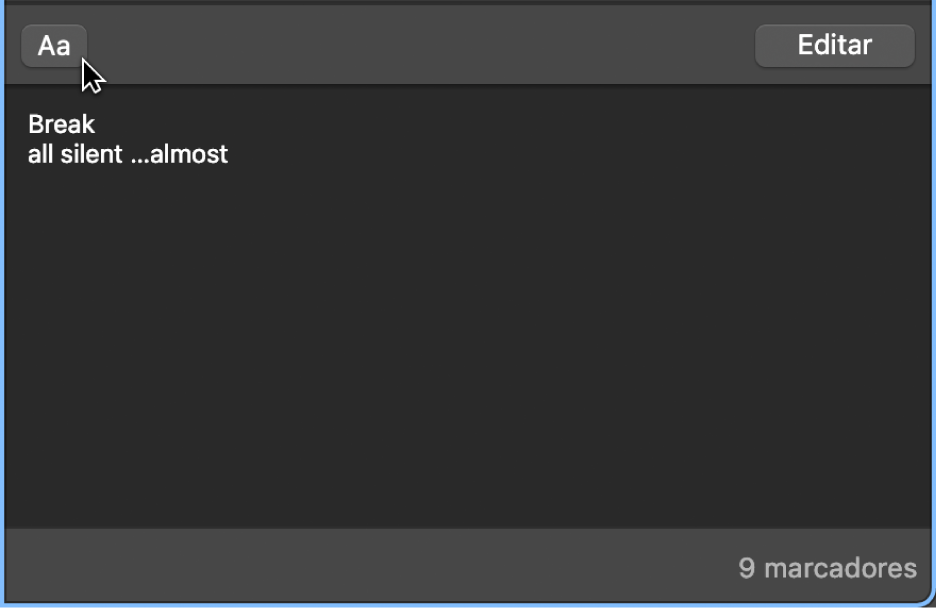Click the number 9 in the status bar
Image resolution: width=936 pixels, height=609 pixels.
747,568
